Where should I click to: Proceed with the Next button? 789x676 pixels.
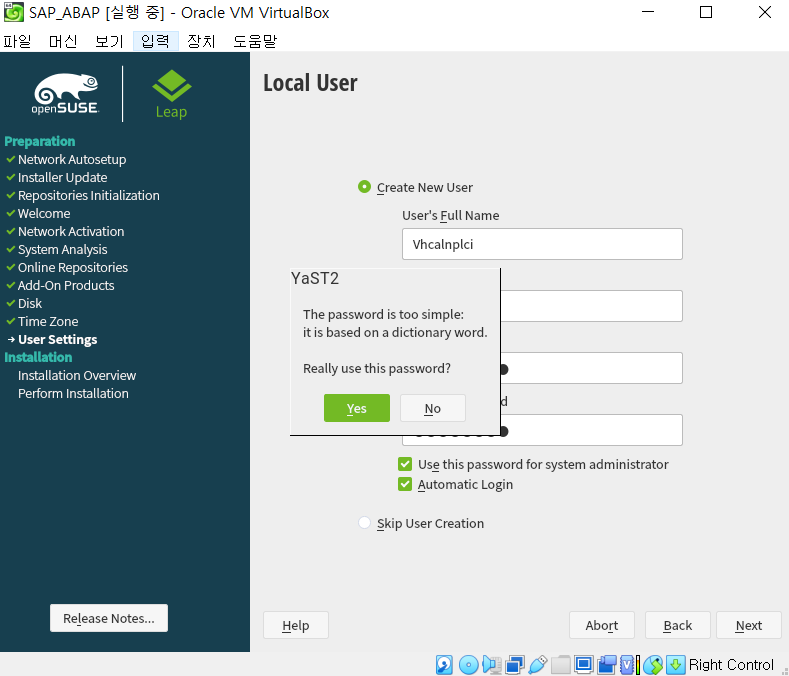[x=749, y=625]
